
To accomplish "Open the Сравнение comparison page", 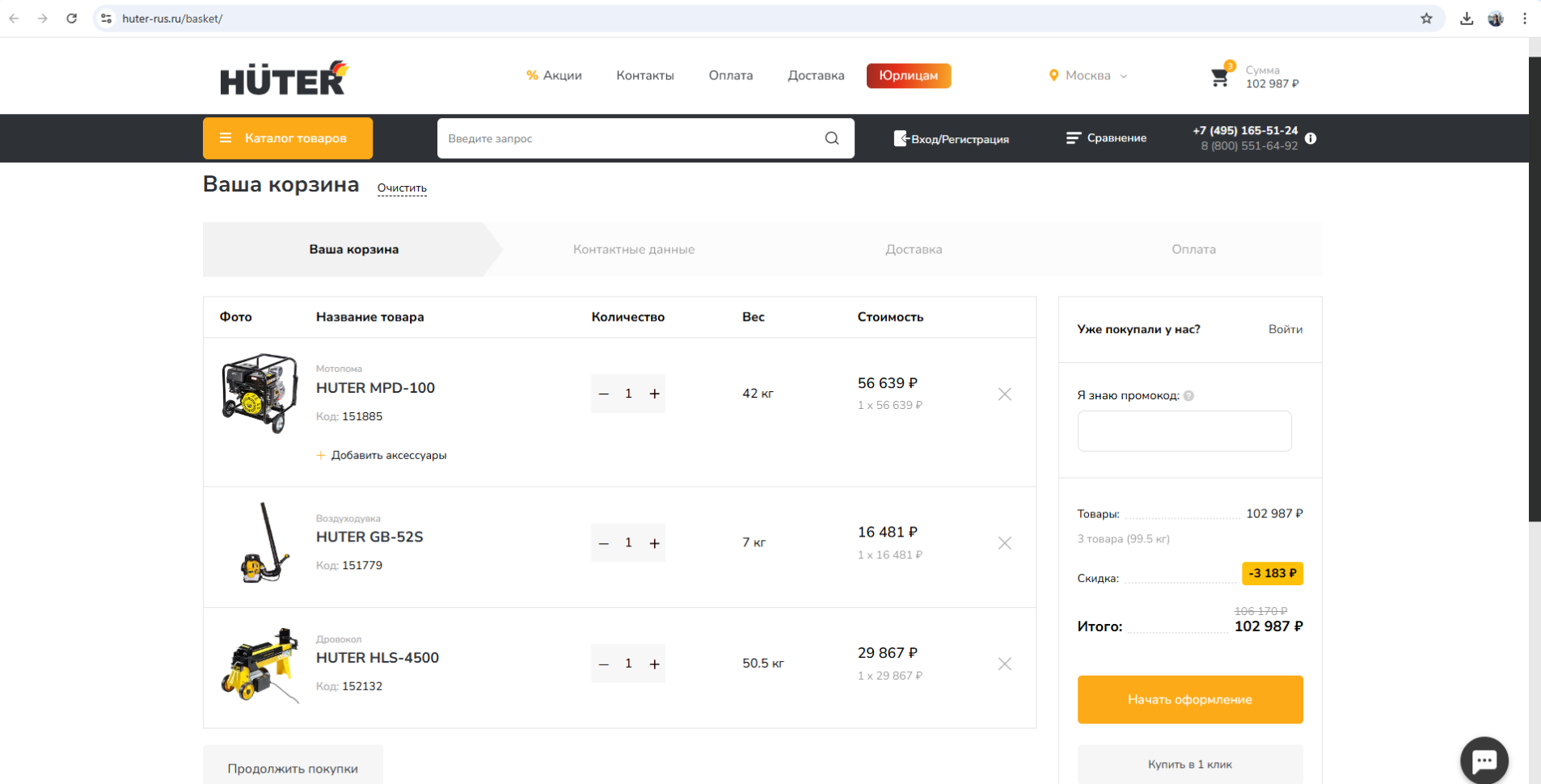I will 1106,138.
